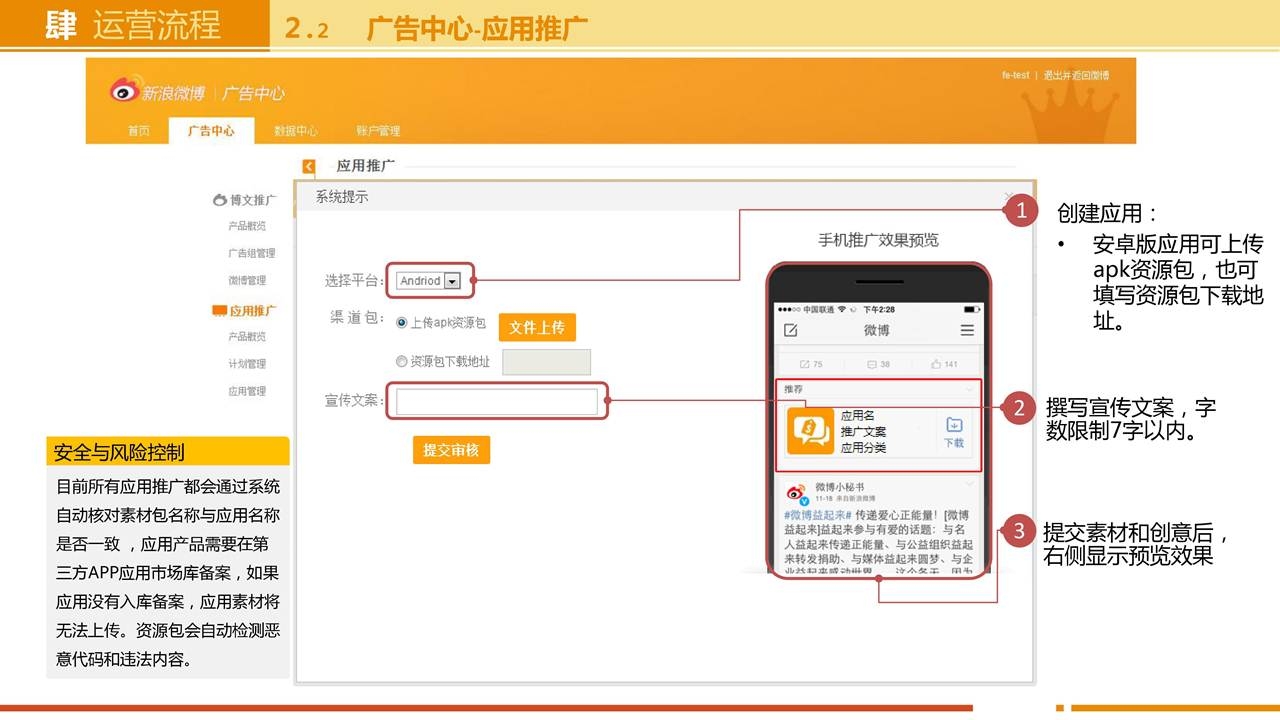This screenshot has width=1280, height=720.
Task: Tap the like icon showing 141
Action: click(943, 364)
